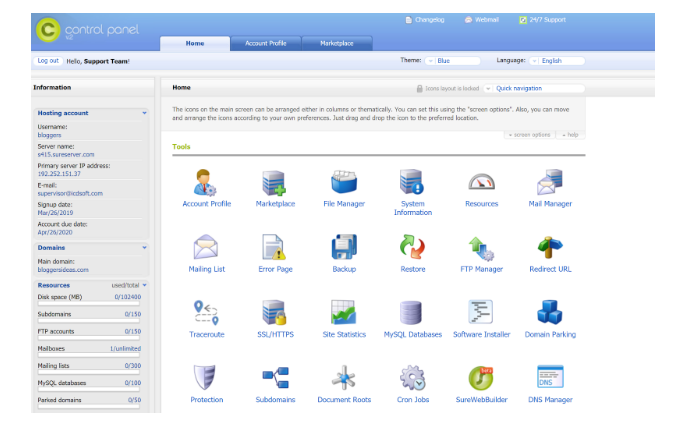Open the Software Installer icon

(480, 312)
